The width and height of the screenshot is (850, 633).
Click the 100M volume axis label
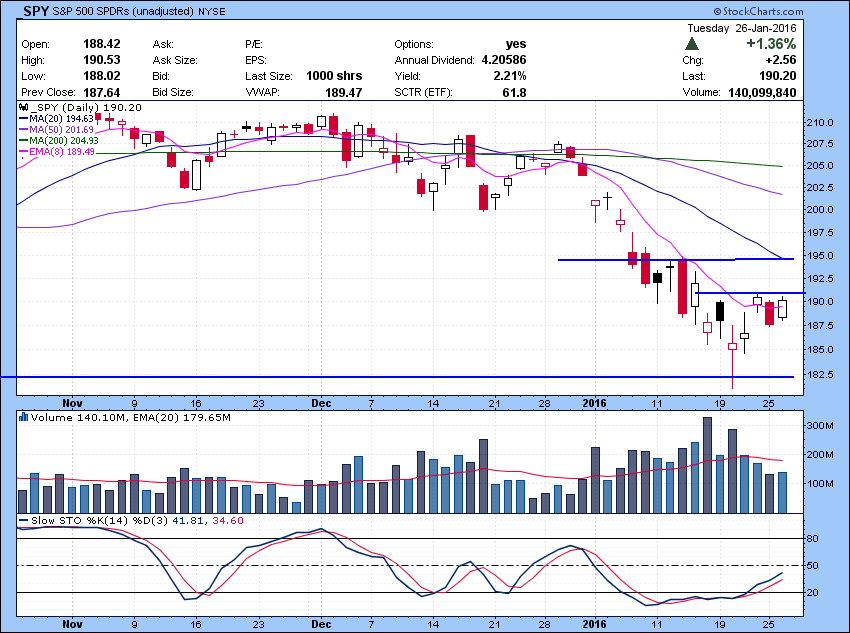[822, 483]
